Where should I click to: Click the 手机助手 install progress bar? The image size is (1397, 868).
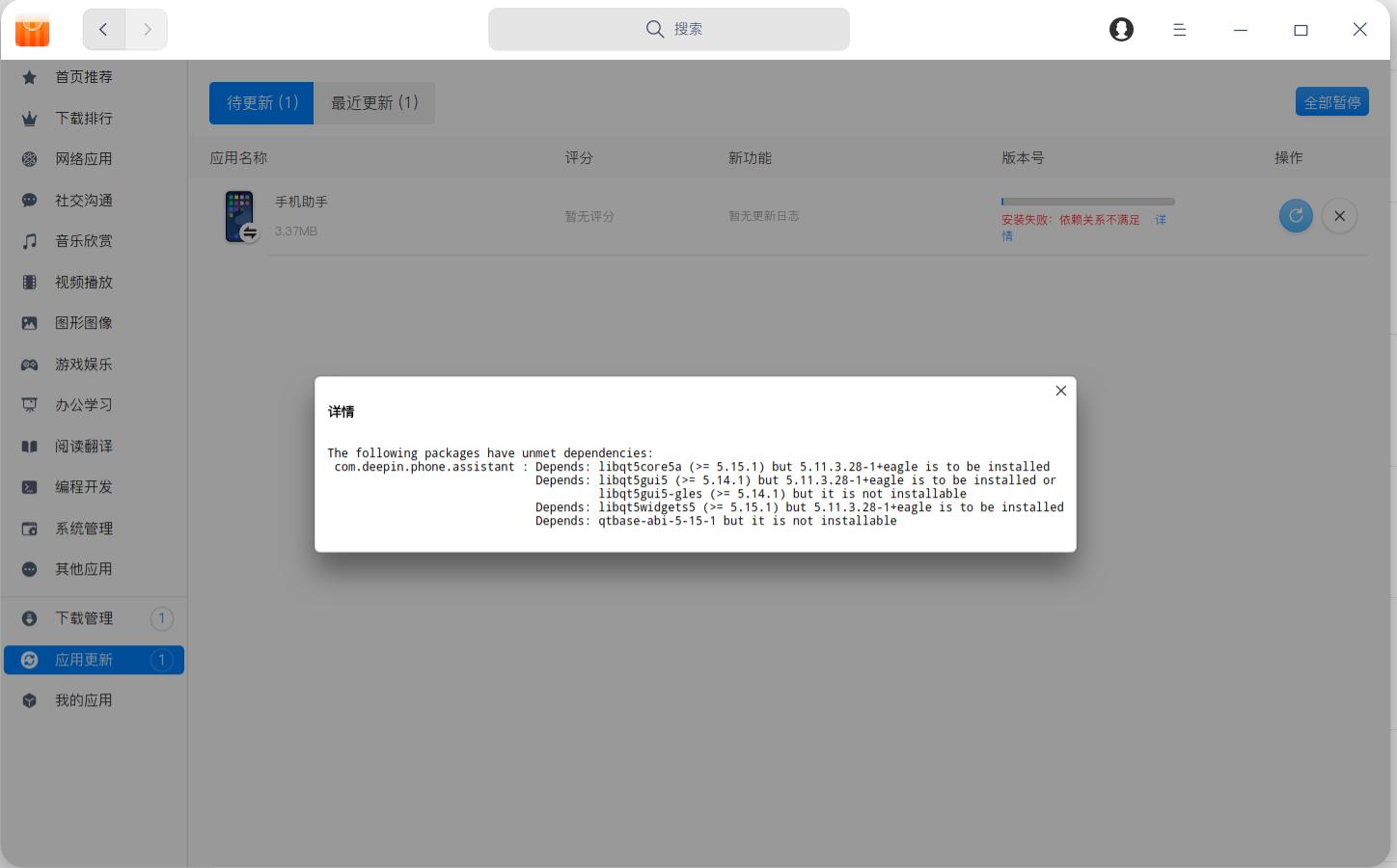click(1088, 202)
